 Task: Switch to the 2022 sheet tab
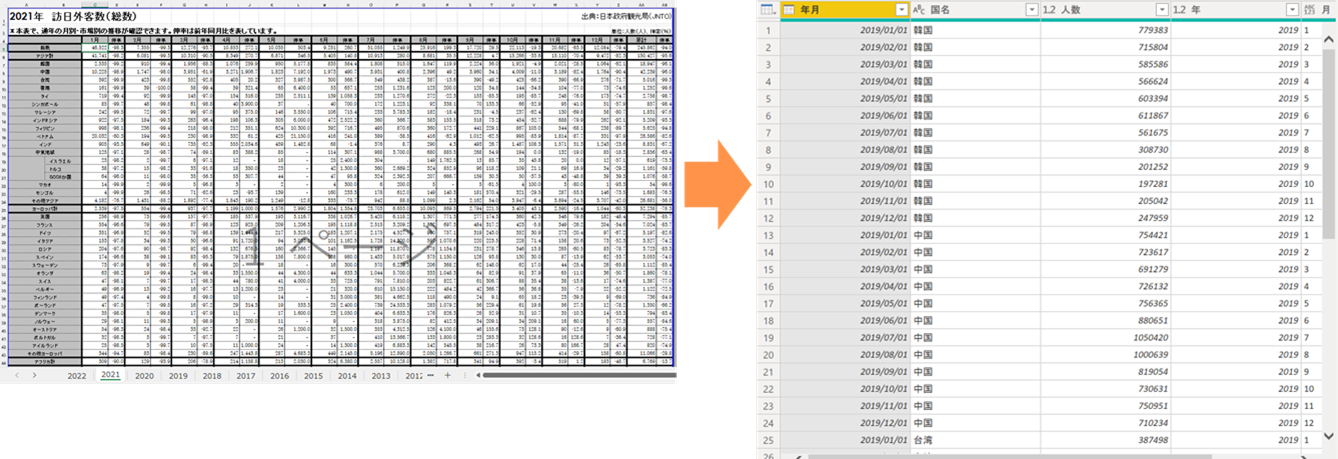click(x=76, y=376)
